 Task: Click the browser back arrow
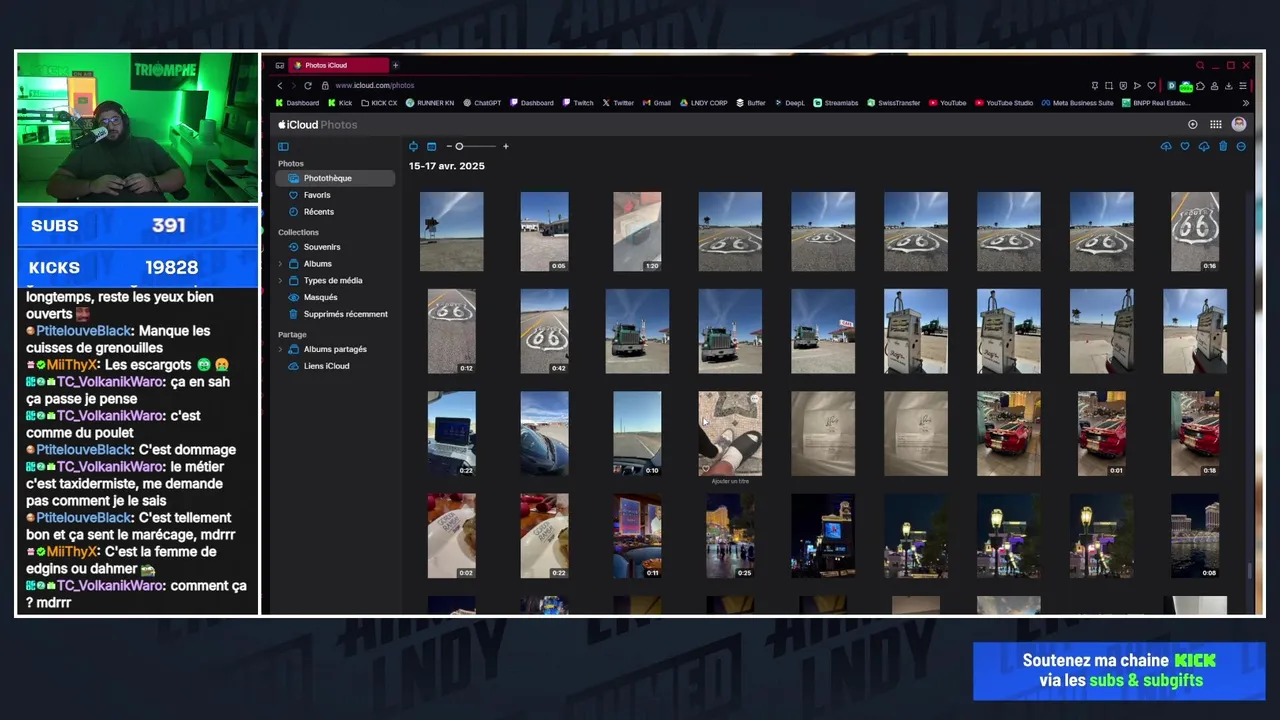[280, 86]
